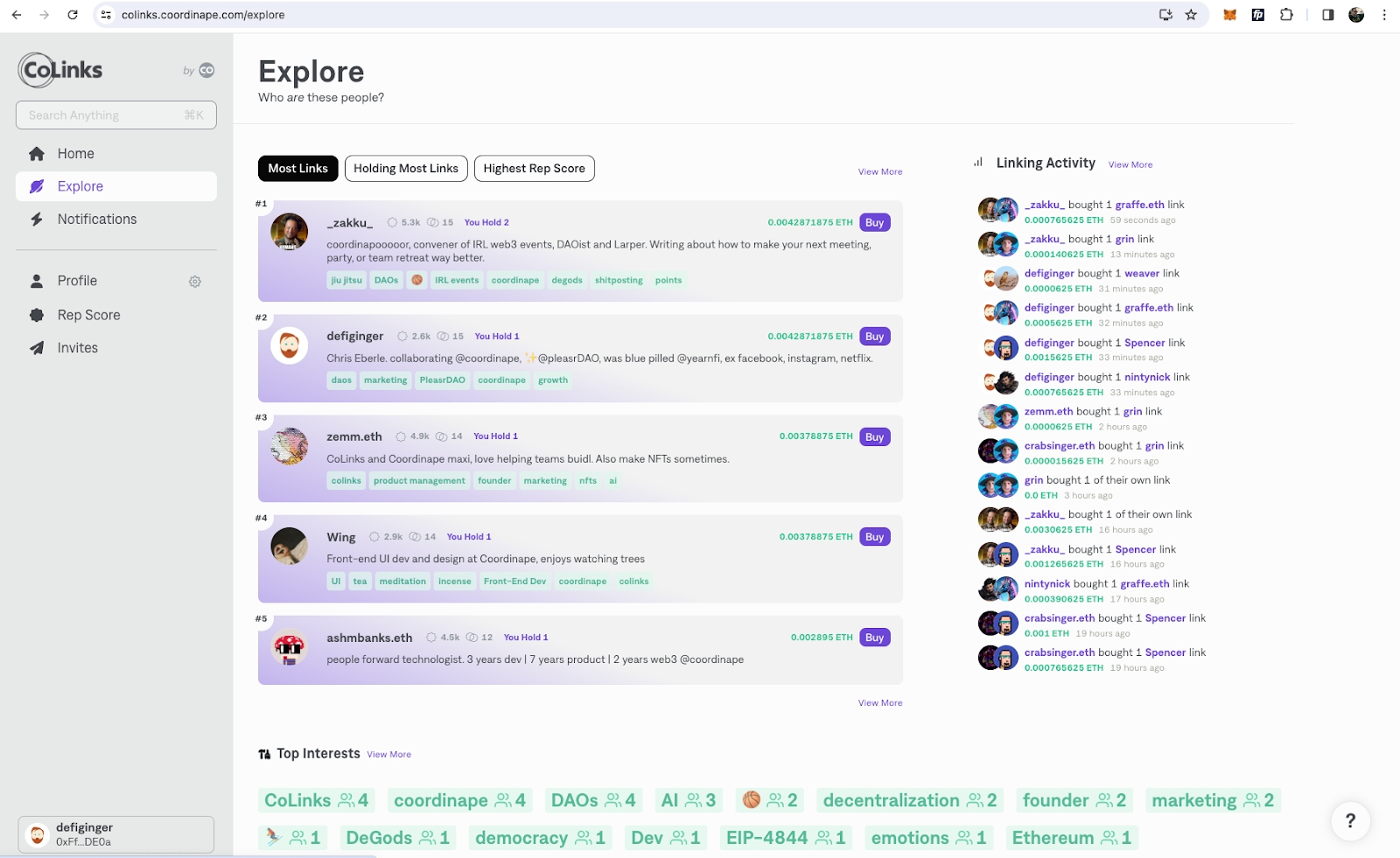
Task: Buy a link for defiginger
Action: [x=875, y=337]
